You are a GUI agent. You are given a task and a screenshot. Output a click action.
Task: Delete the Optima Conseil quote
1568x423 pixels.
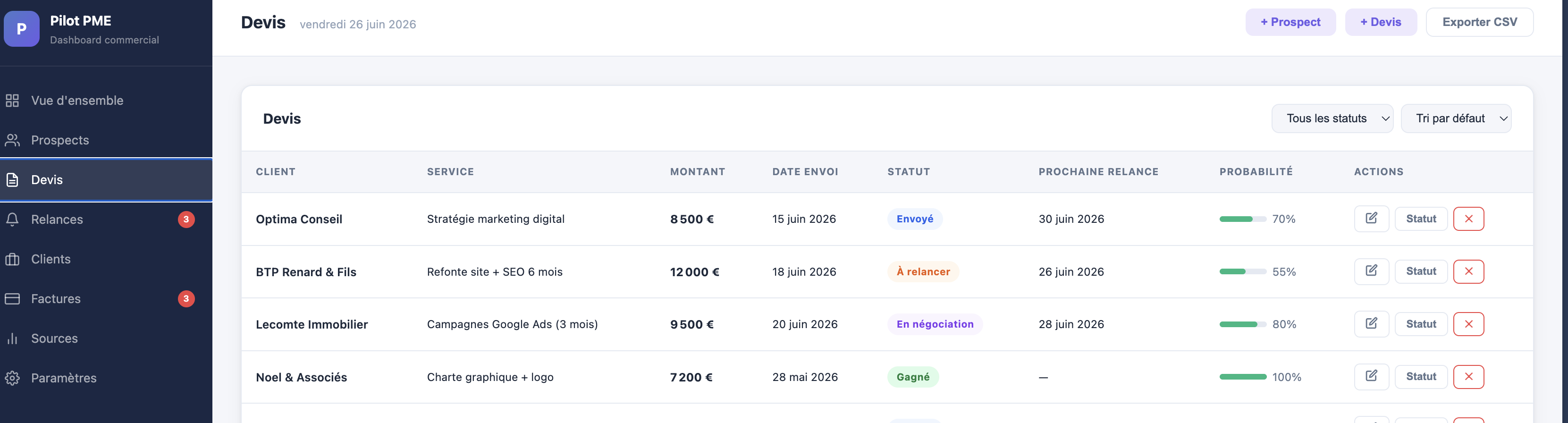(1469, 219)
